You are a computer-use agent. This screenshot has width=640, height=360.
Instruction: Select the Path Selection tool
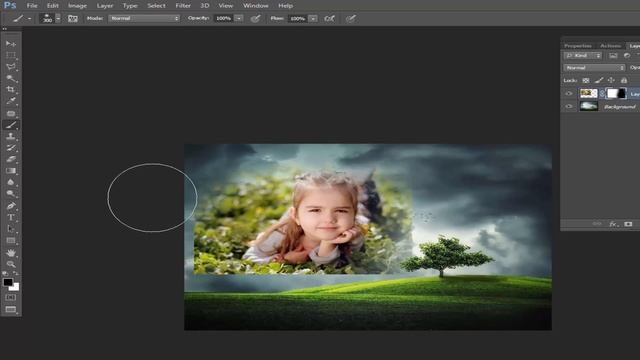[x=11, y=229]
